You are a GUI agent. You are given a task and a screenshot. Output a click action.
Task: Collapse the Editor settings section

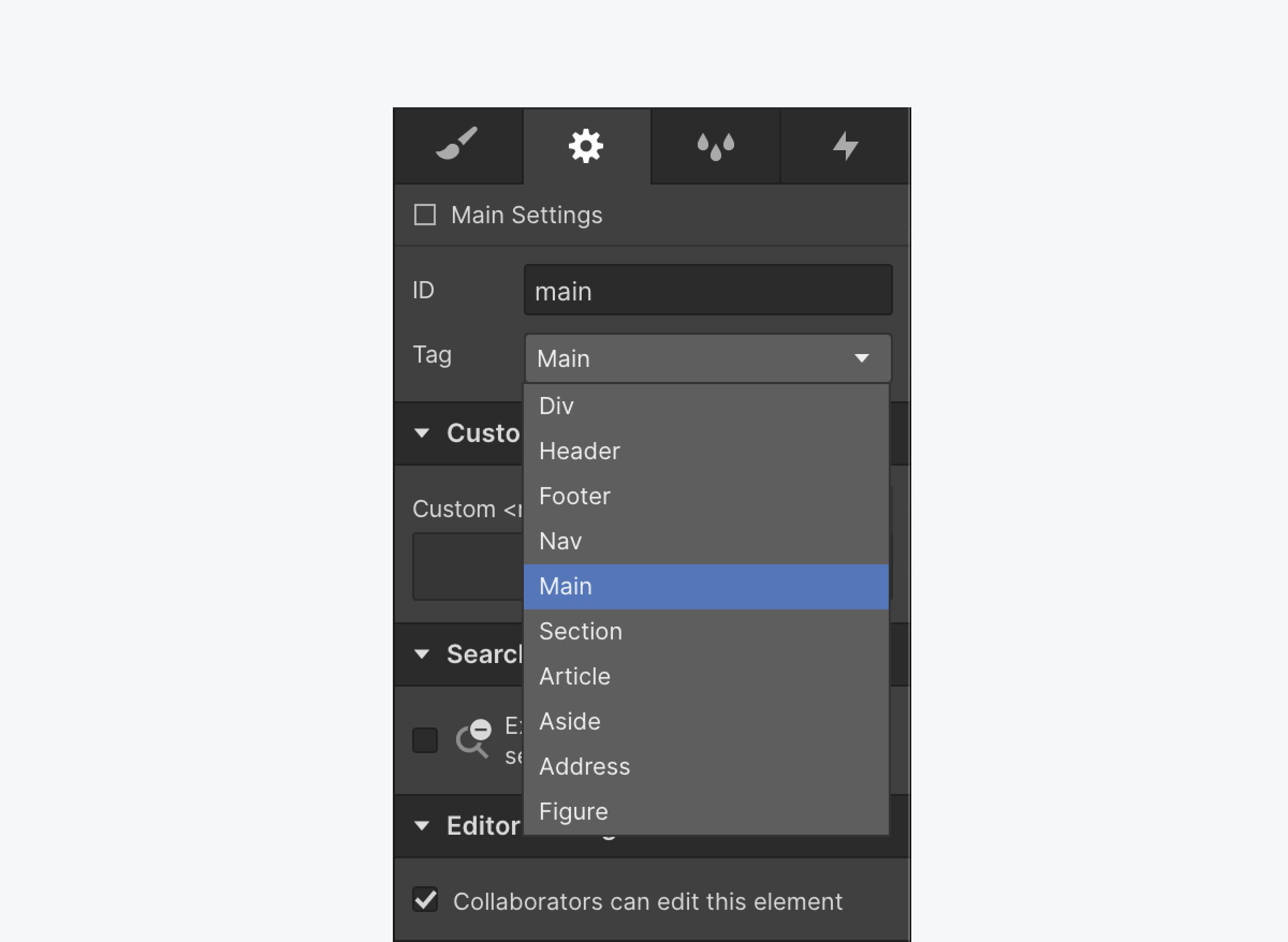pyautogui.click(x=422, y=826)
